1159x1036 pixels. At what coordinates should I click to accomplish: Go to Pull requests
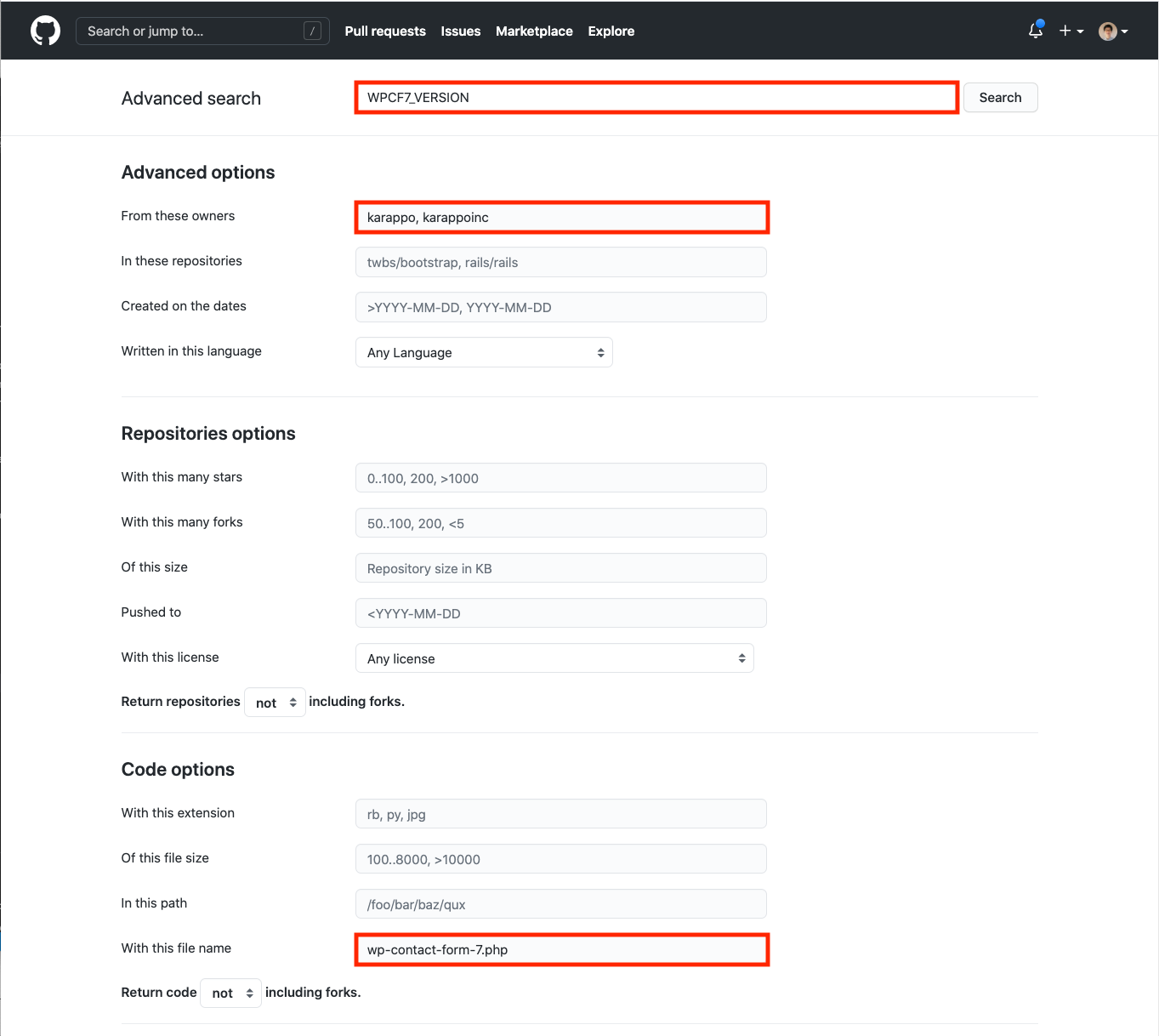(385, 31)
